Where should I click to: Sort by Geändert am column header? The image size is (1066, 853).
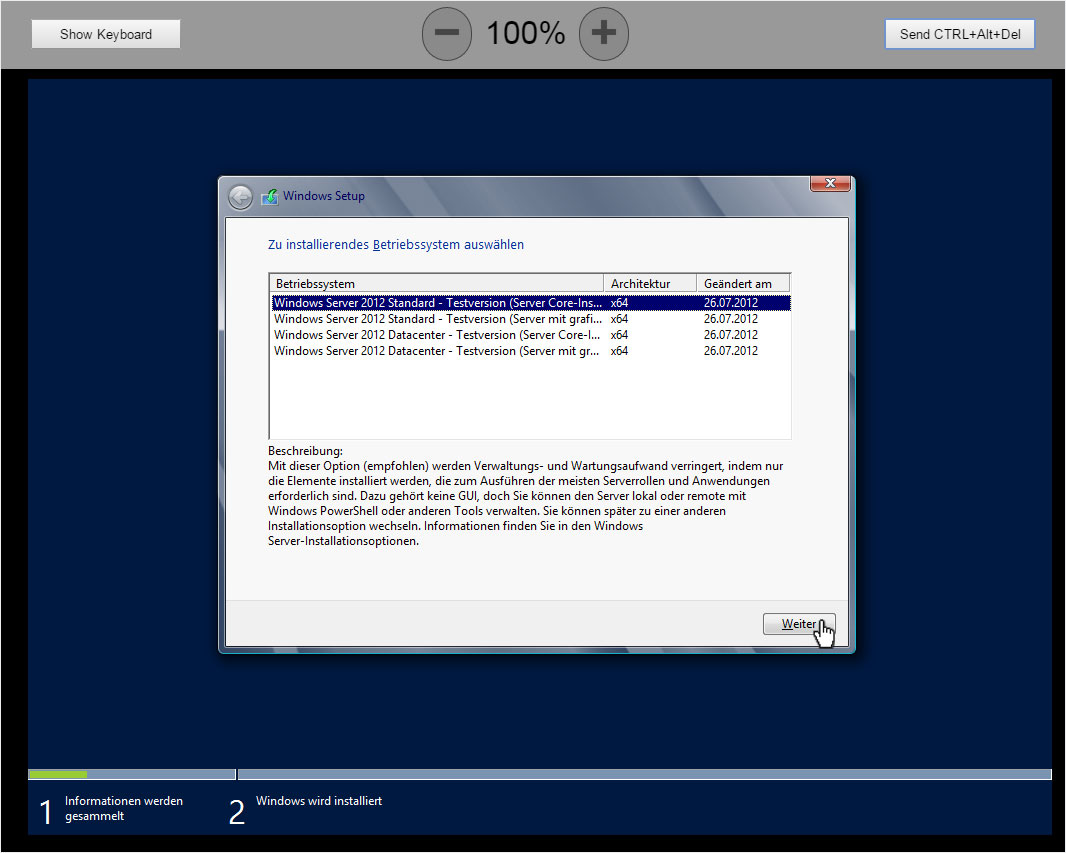point(743,283)
